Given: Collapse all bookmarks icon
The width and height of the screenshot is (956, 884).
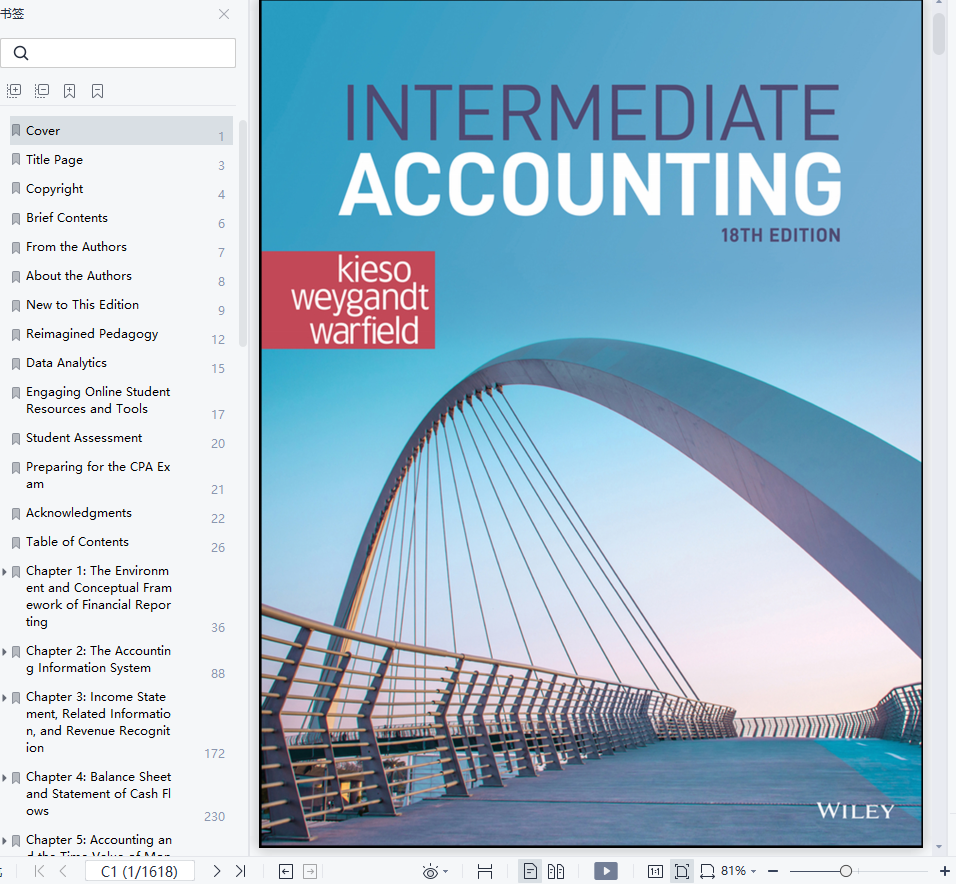Looking at the screenshot, I should click(x=41, y=91).
